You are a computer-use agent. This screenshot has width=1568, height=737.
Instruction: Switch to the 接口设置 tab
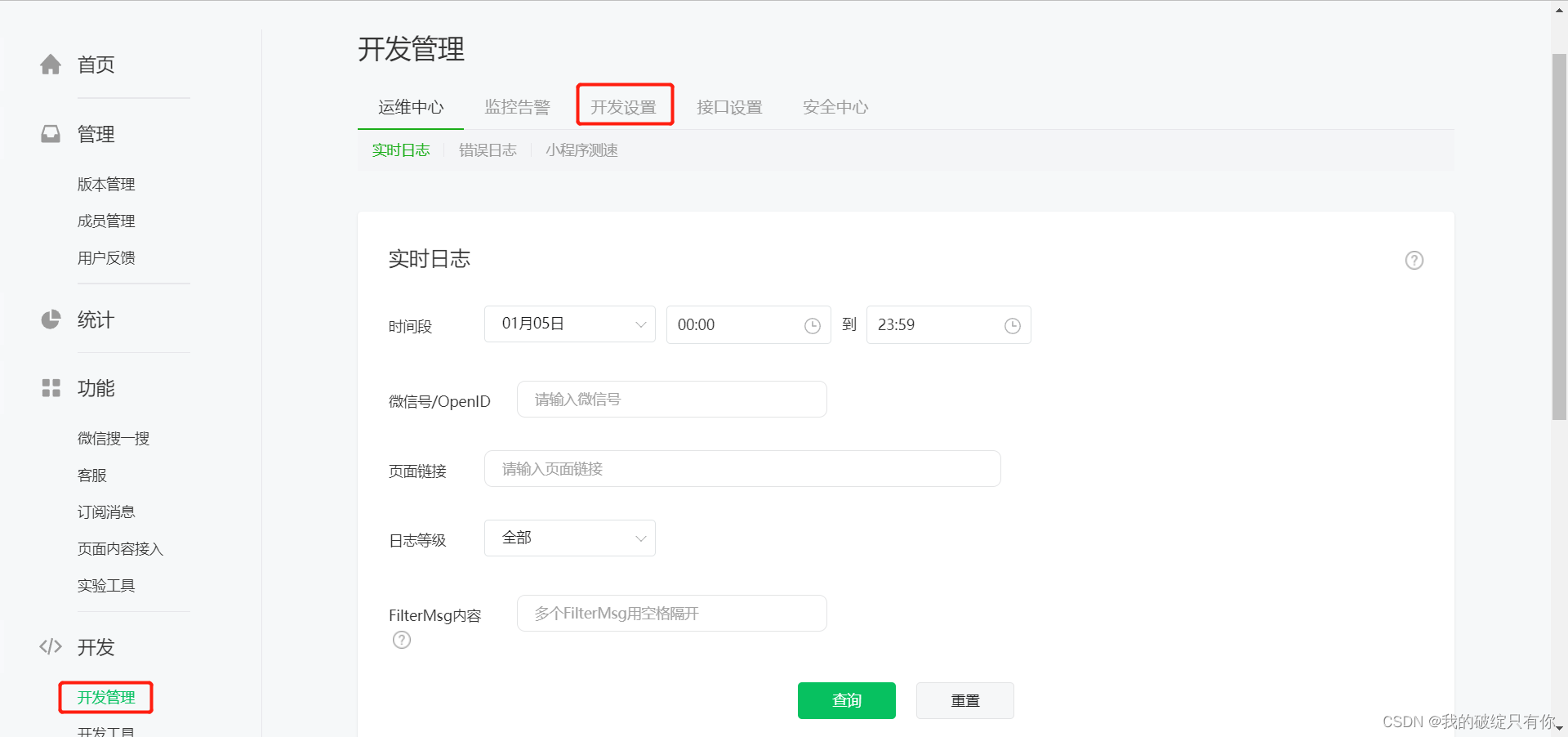click(x=729, y=107)
